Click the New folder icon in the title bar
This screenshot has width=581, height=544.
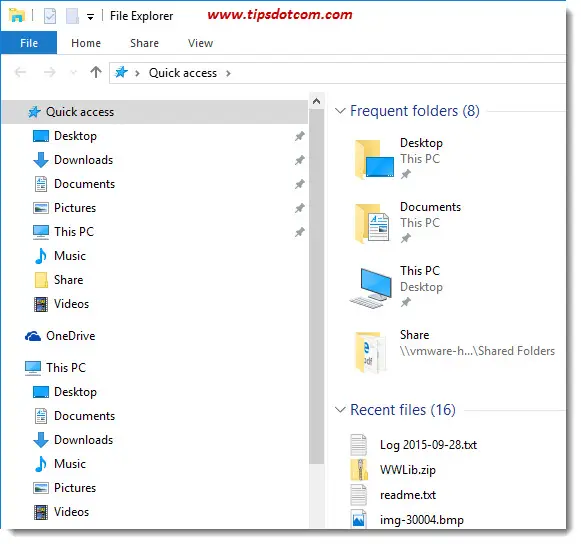(72, 16)
